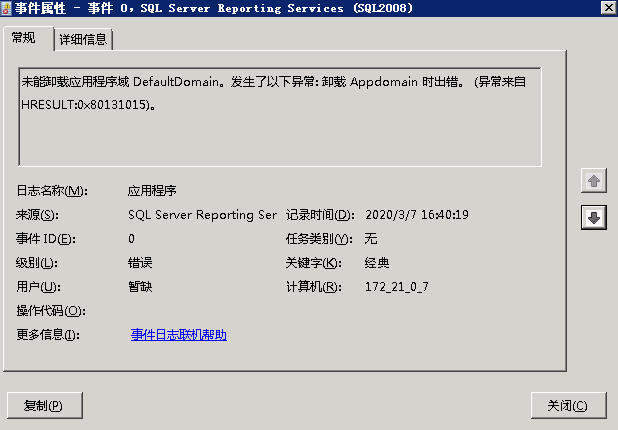Click the 计算机(R) label
618x430 pixels.
click(314, 287)
